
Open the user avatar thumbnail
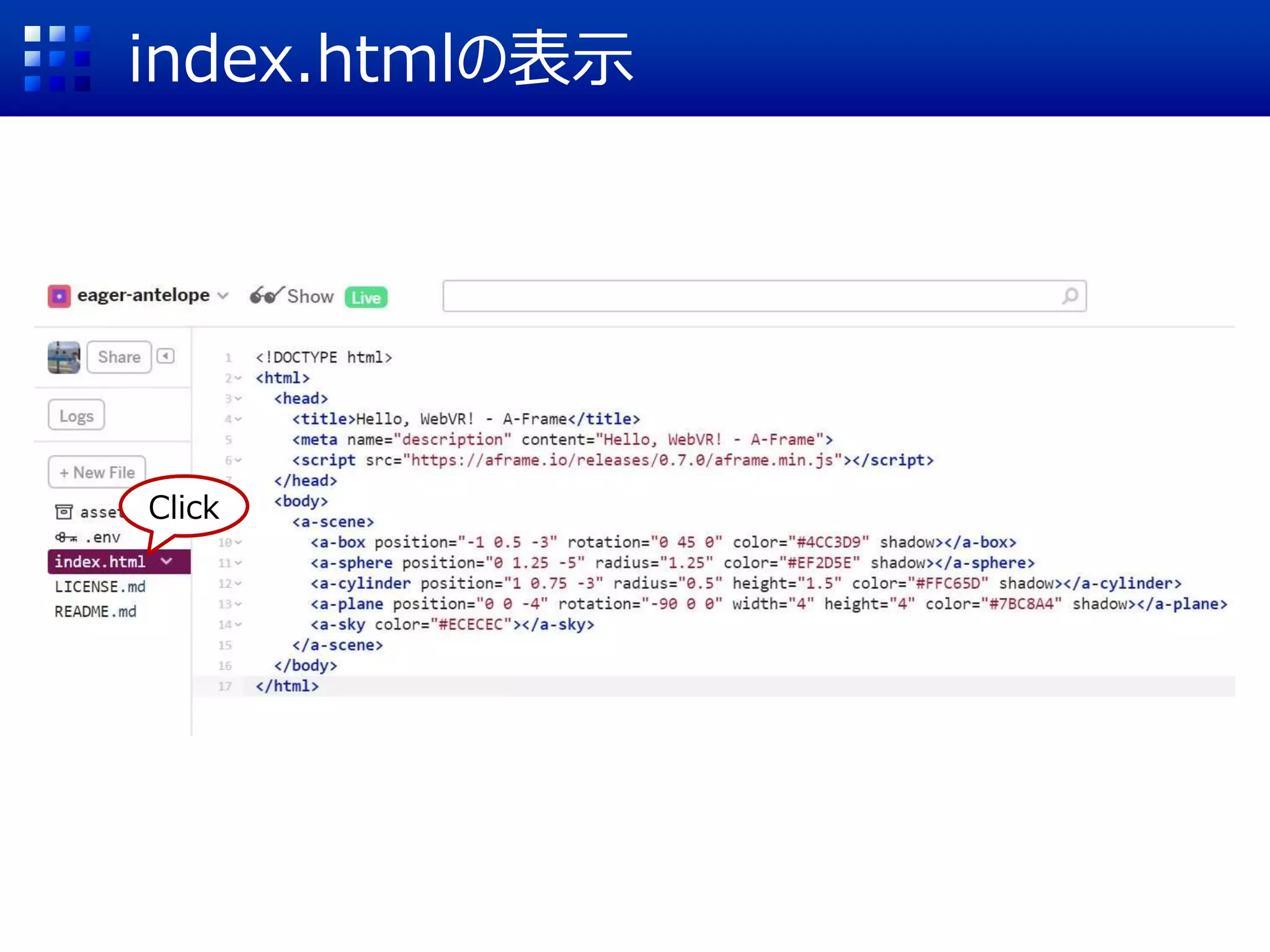64,357
